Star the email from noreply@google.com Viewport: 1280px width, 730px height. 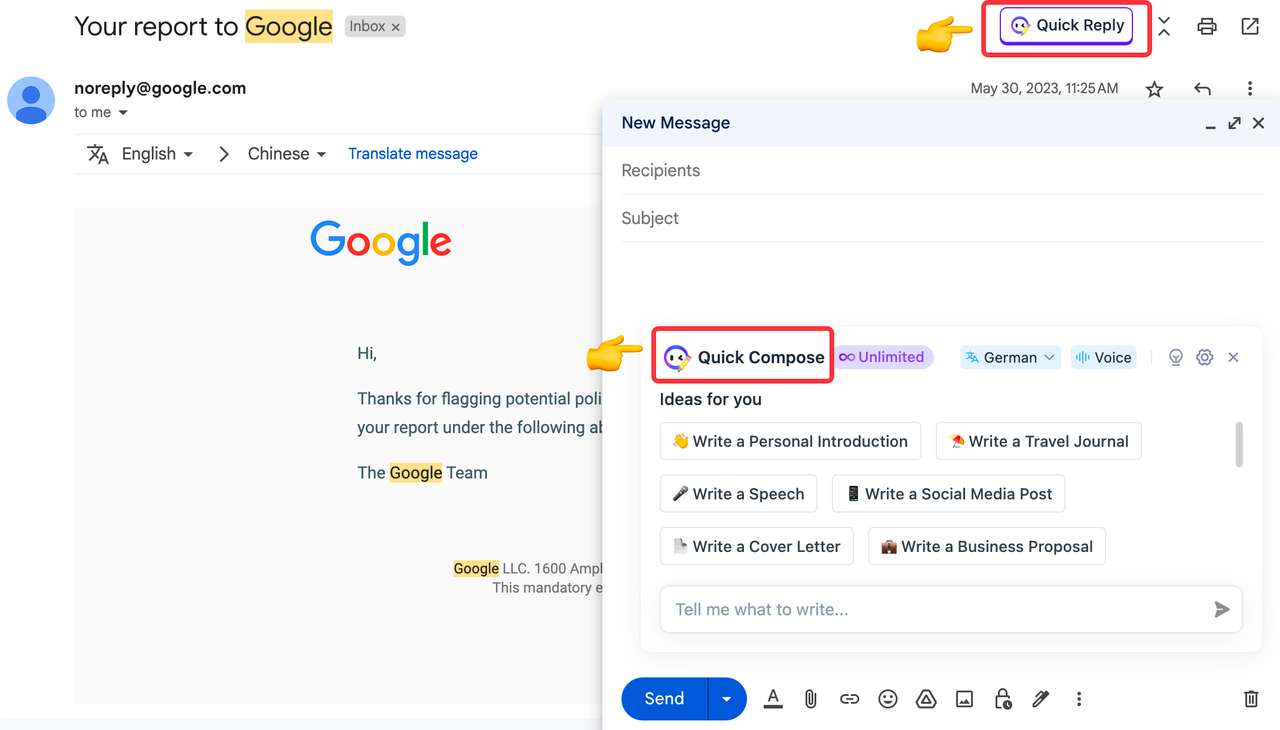tap(1154, 89)
